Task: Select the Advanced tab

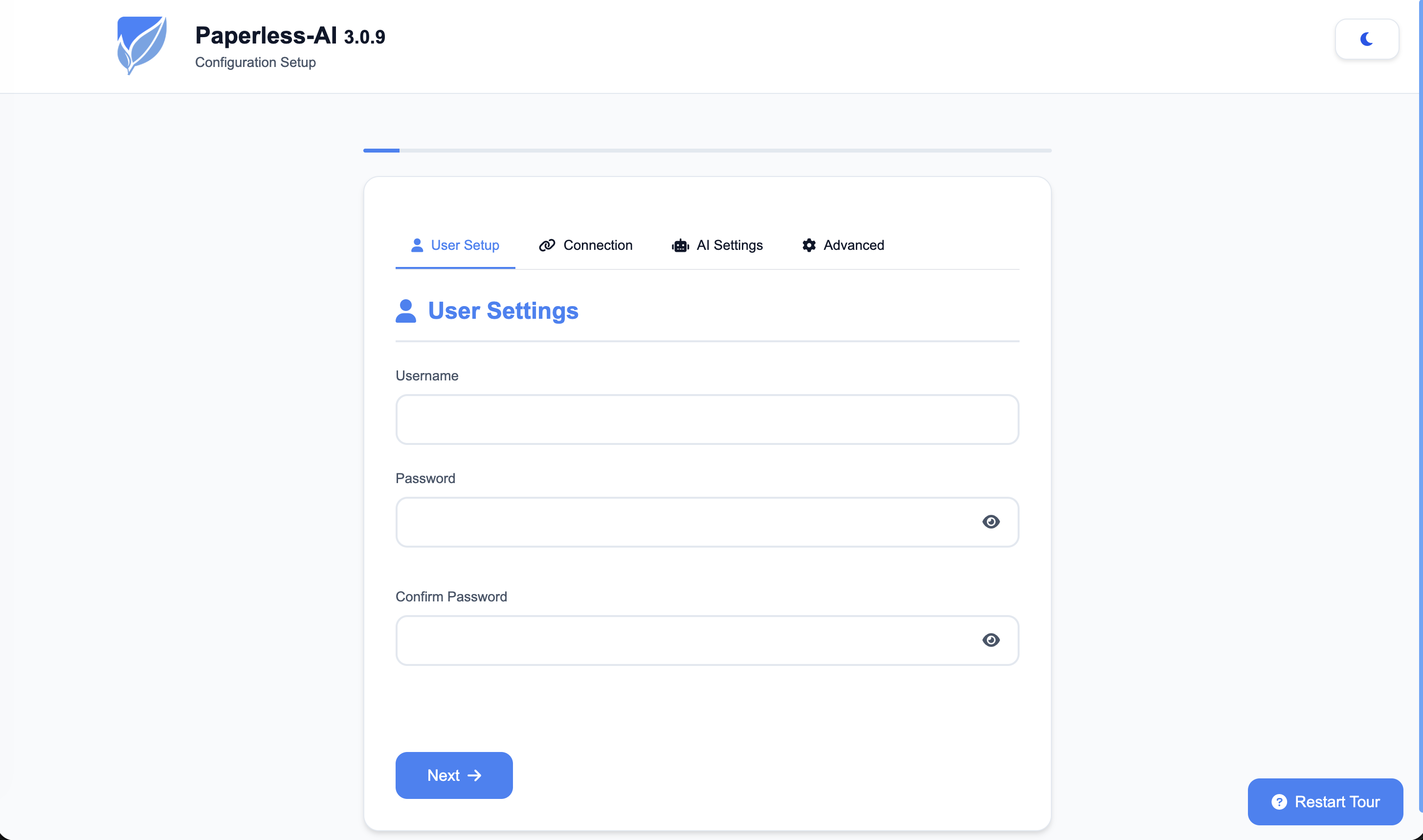Action: [x=843, y=245]
